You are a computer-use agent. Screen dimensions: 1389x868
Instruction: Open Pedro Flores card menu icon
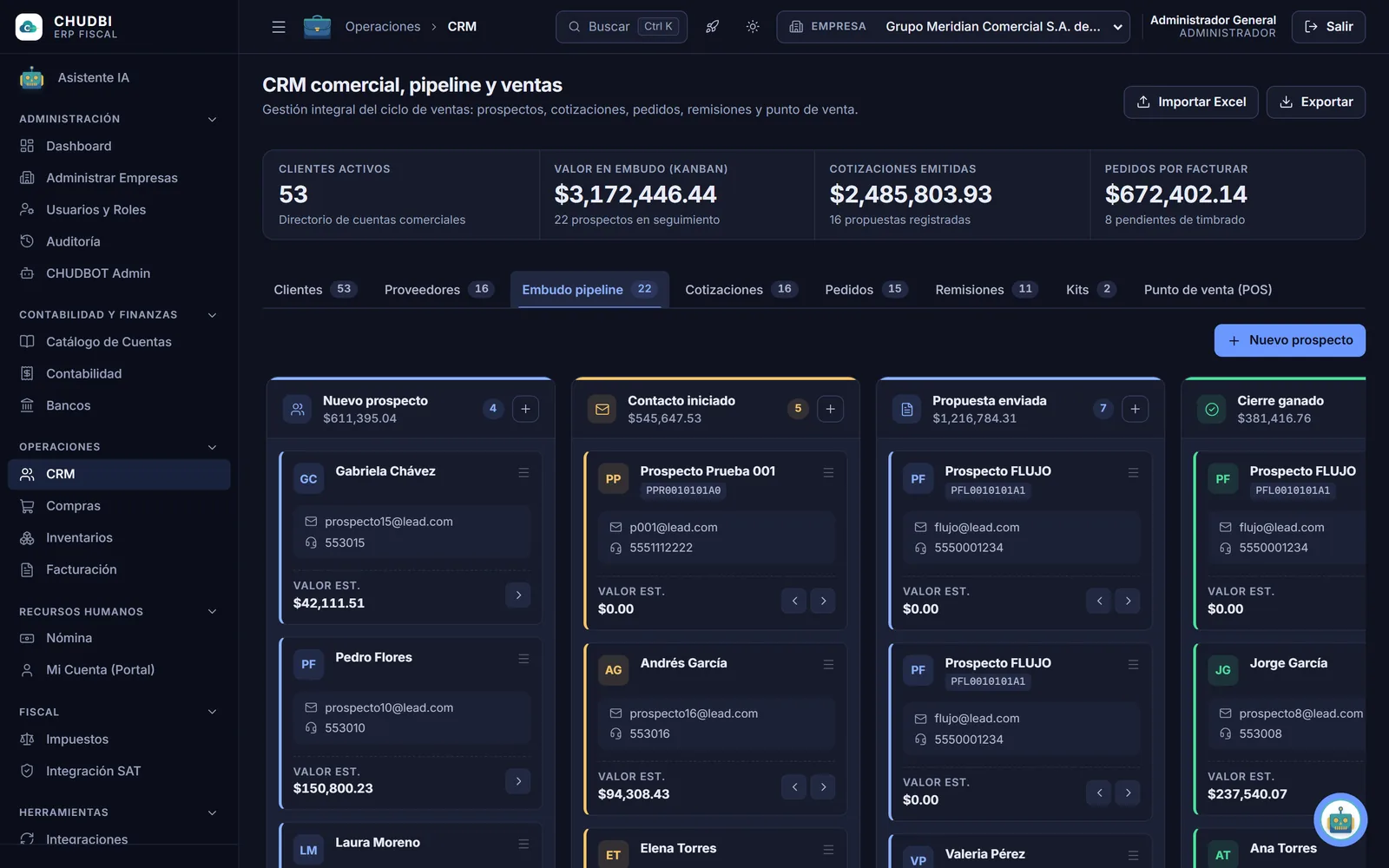[523, 659]
